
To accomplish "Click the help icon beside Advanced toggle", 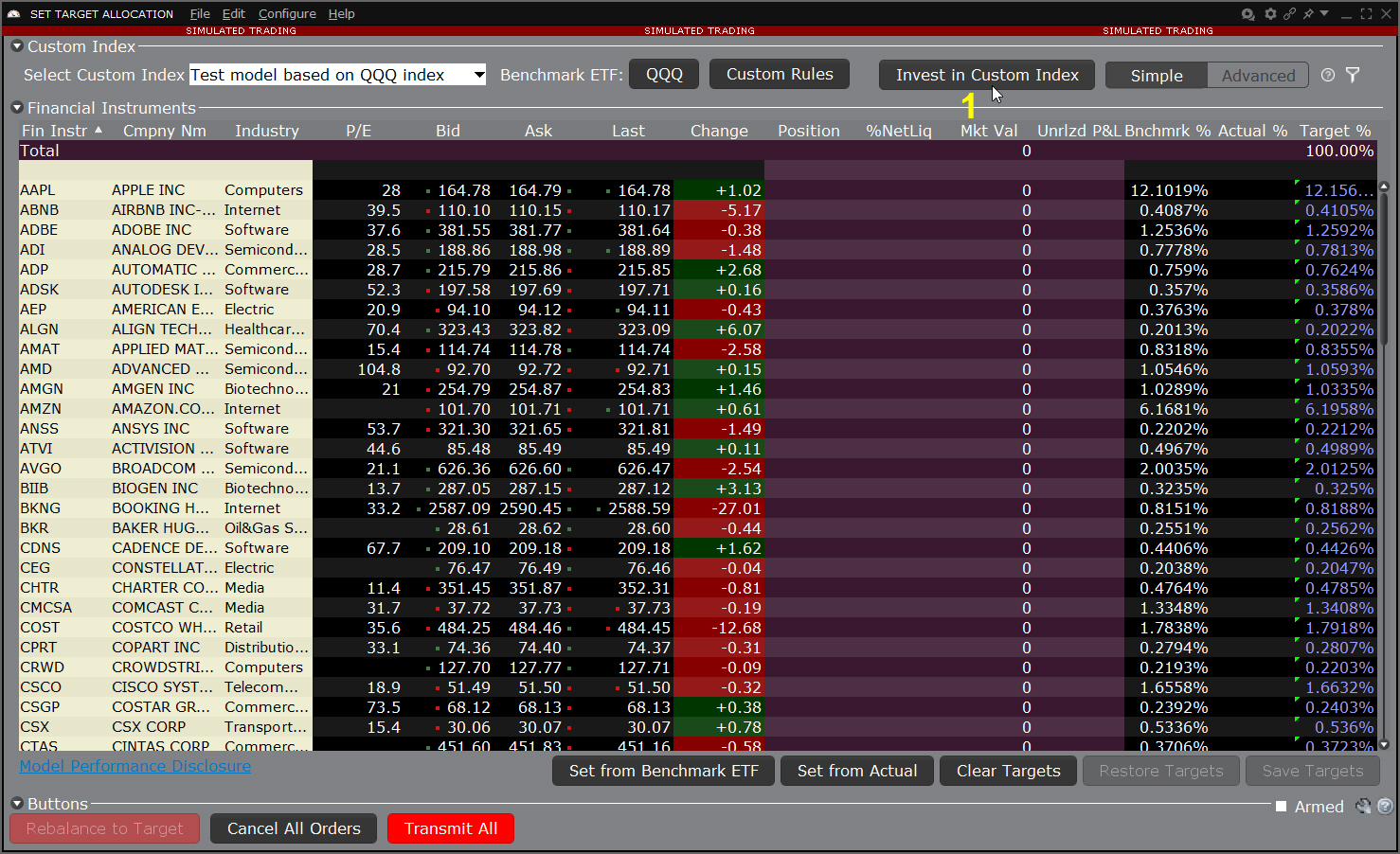I will (1328, 75).
